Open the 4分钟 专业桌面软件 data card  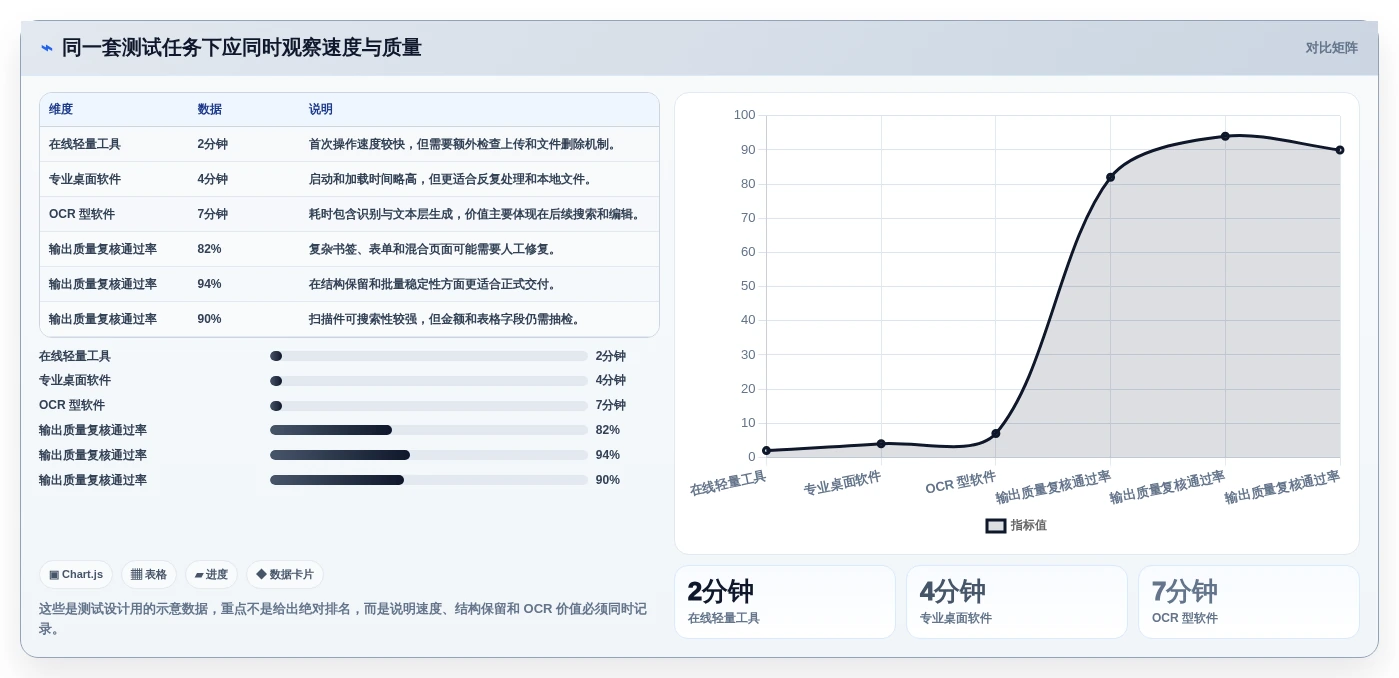coord(1017,602)
